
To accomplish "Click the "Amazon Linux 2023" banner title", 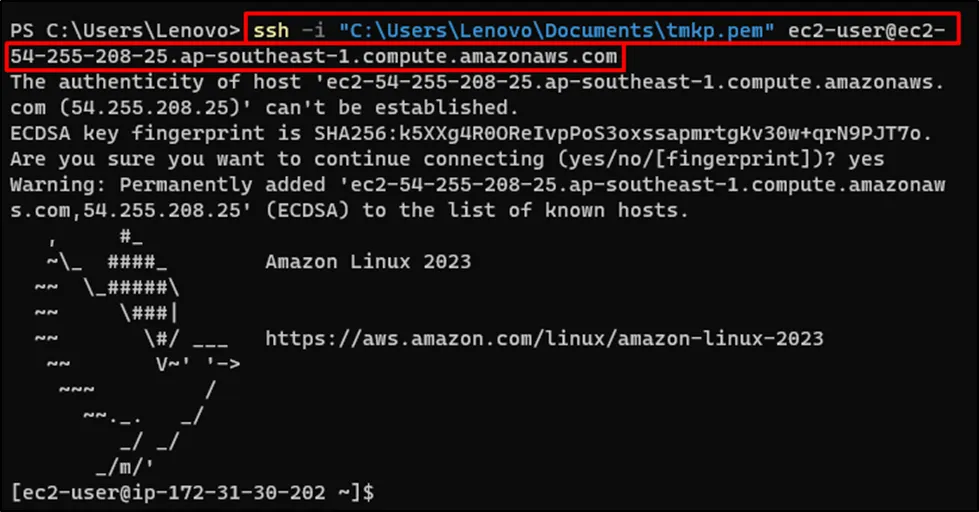I will click(x=368, y=262).
